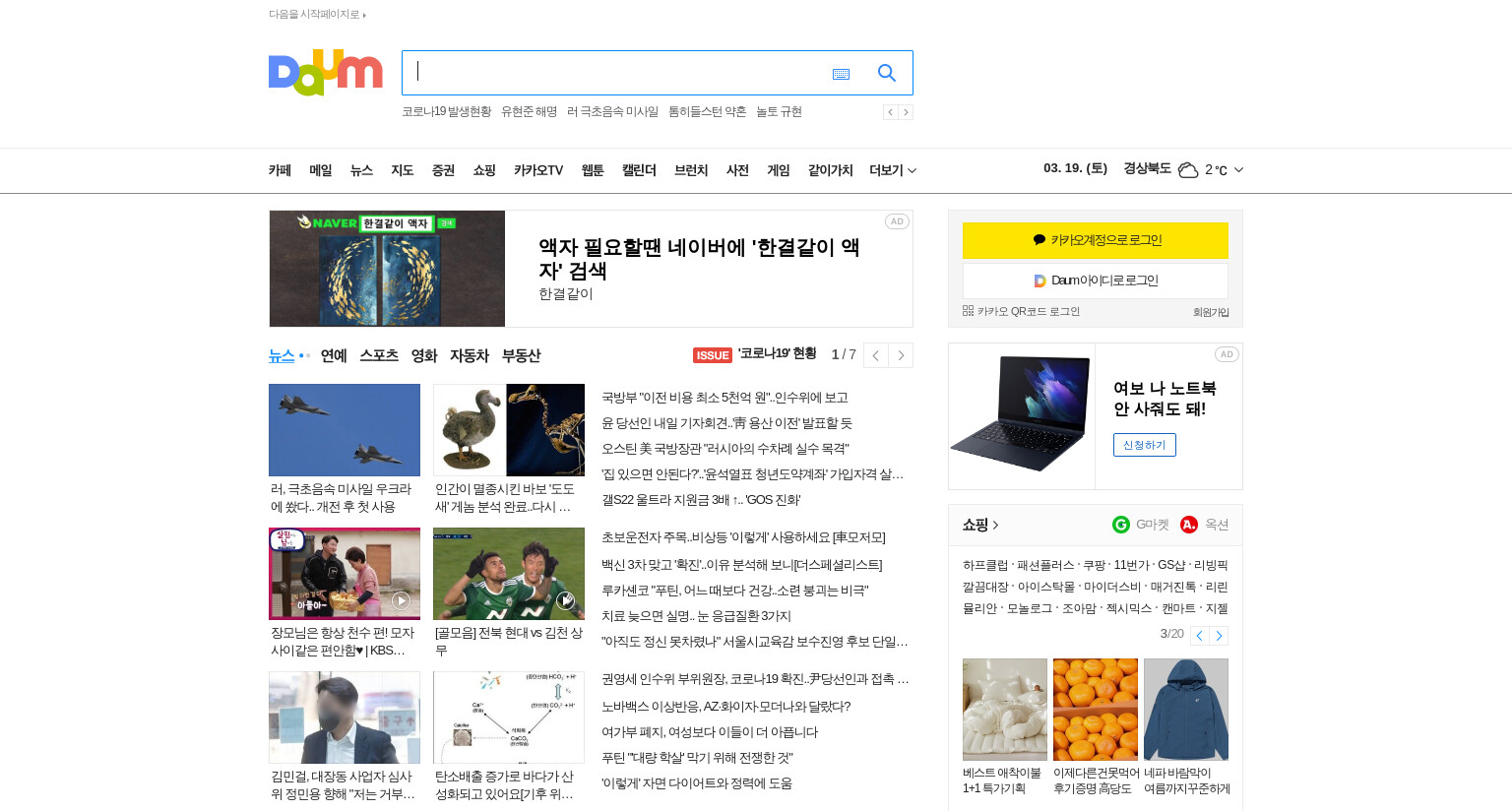
Task: Open 카페 in the navigation bar
Action: [x=280, y=170]
